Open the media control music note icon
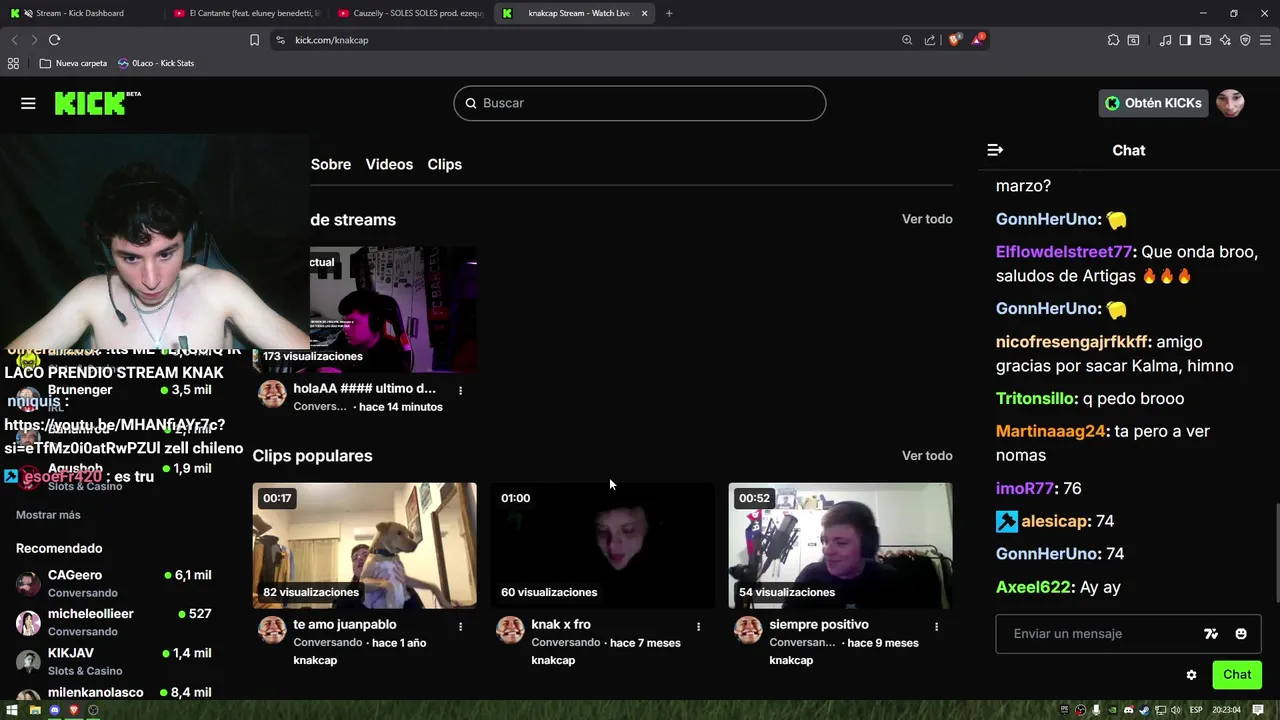 pyautogui.click(x=1165, y=40)
